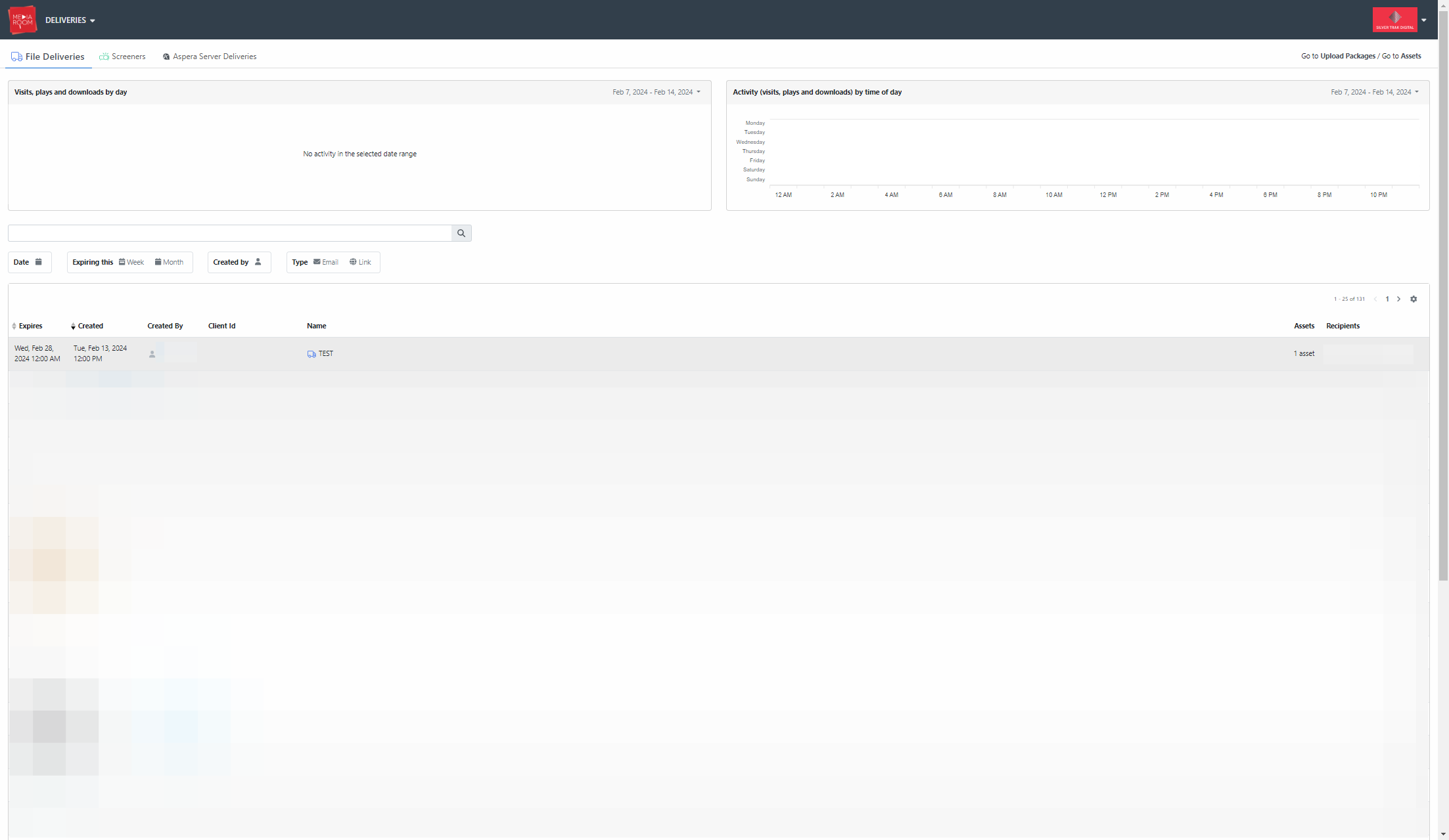Click the Created By column header
The height and width of the screenshot is (840, 1449).
tap(165, 326)
